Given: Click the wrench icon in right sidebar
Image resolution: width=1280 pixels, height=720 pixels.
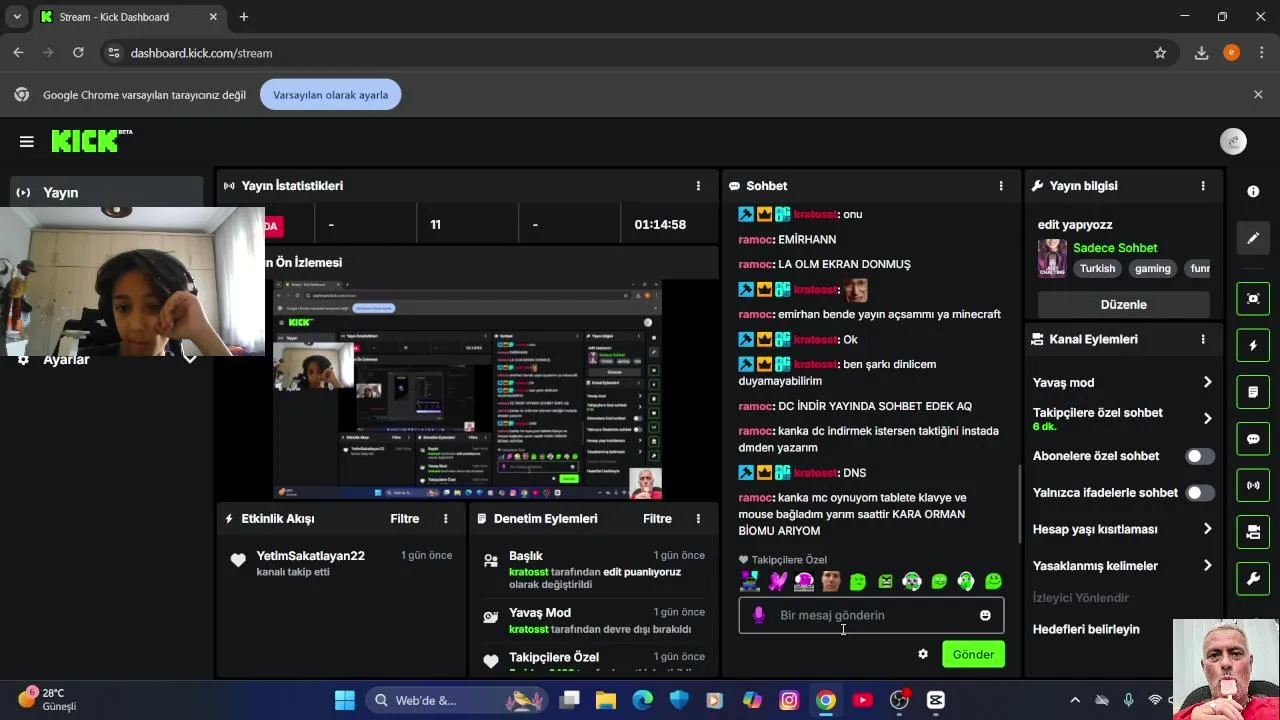Looking at the screenshot, I should click(x=1253, y=579).
